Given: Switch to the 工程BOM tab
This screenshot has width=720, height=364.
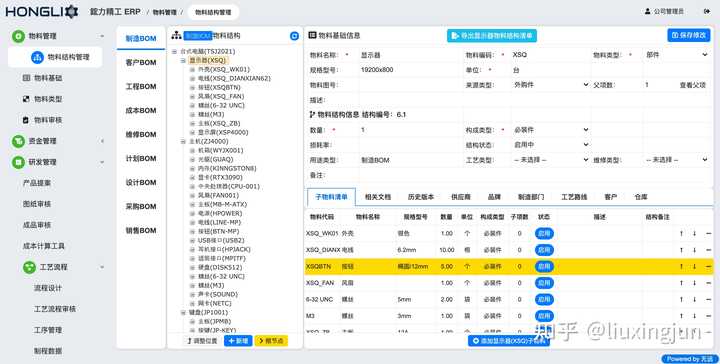Looking at the screenshot, I should coord(141,86).
